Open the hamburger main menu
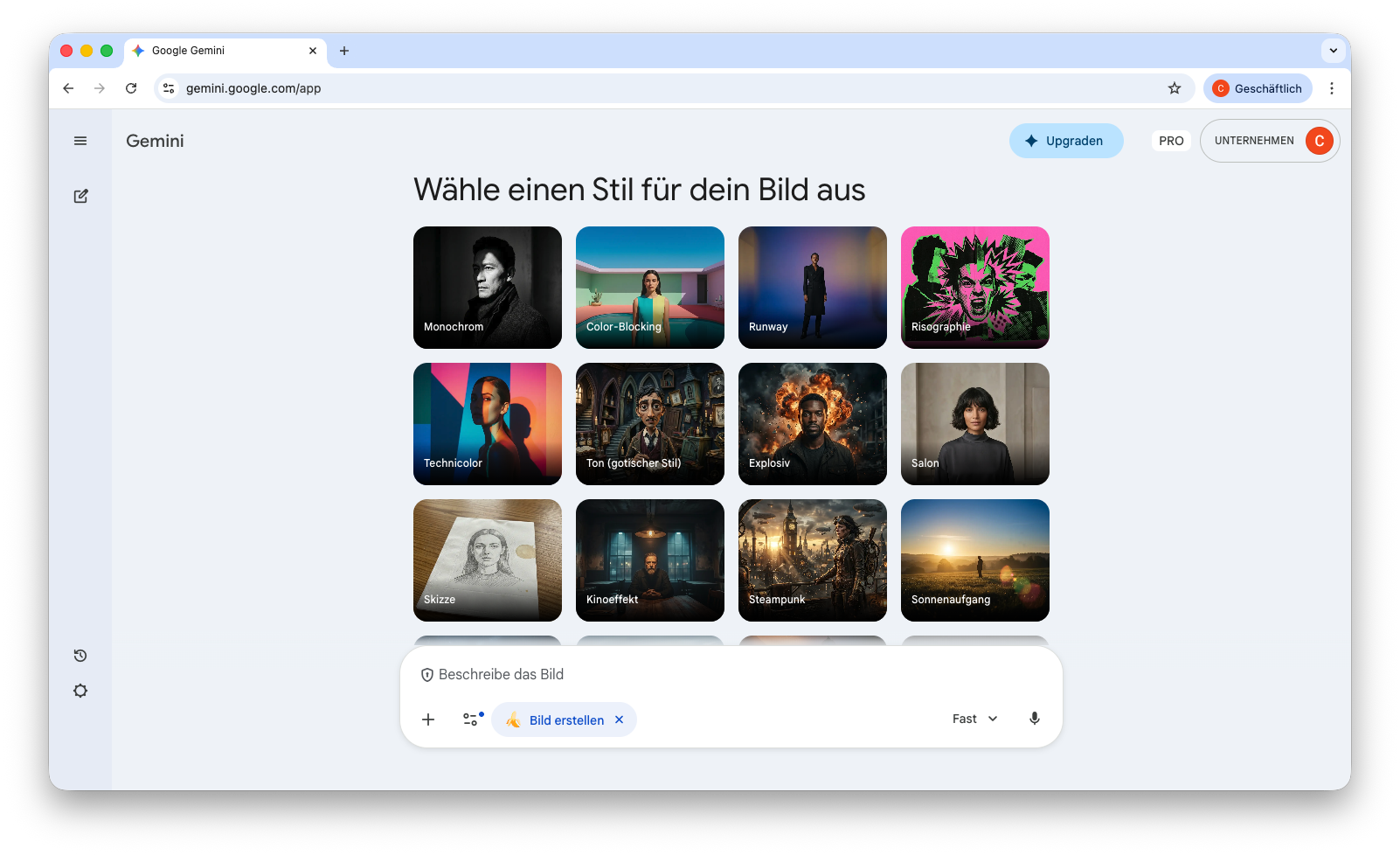 (80, 141)
